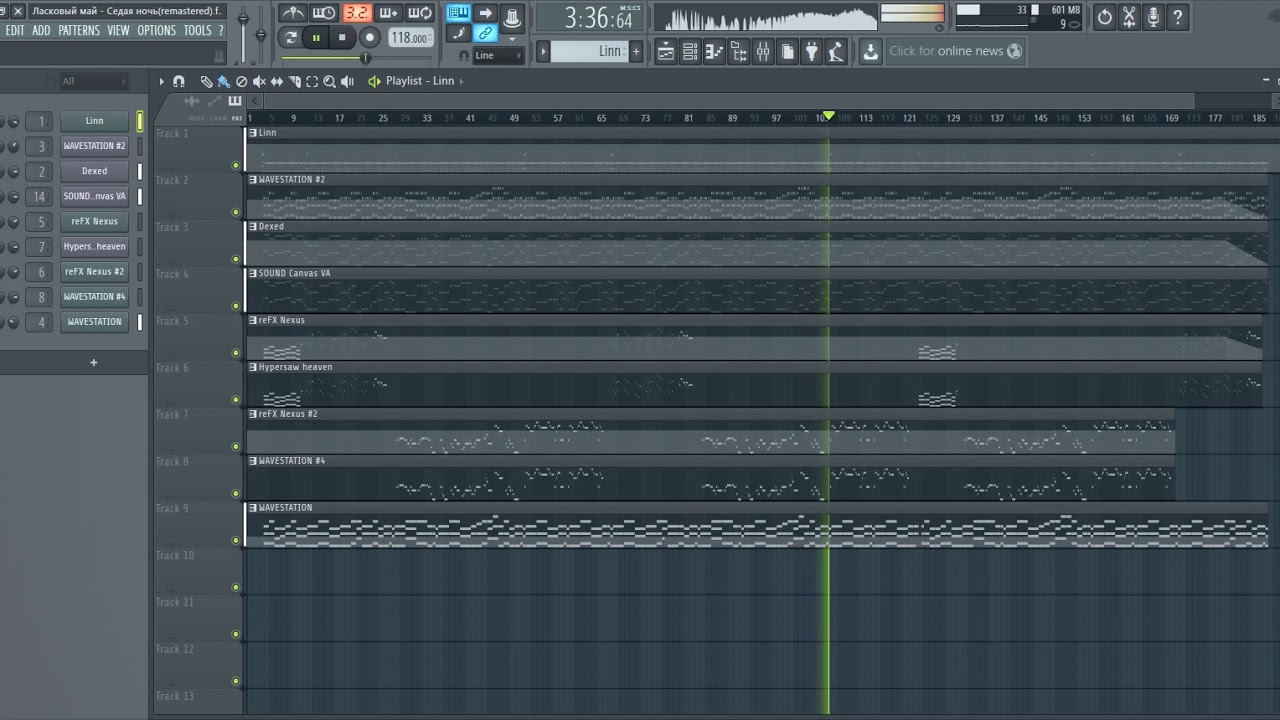The height and width of the screenshot is (720, 1280).
Task: Select the Zoom magnifier tool in Playlist
Action: click(x=330, y=81)
